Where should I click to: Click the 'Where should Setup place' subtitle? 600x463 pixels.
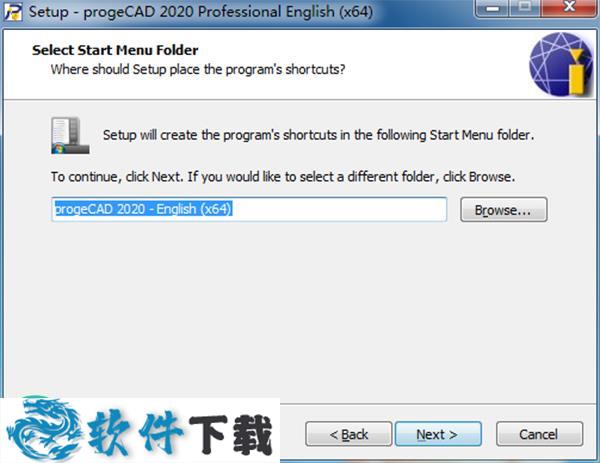click(x=198, y=69)
